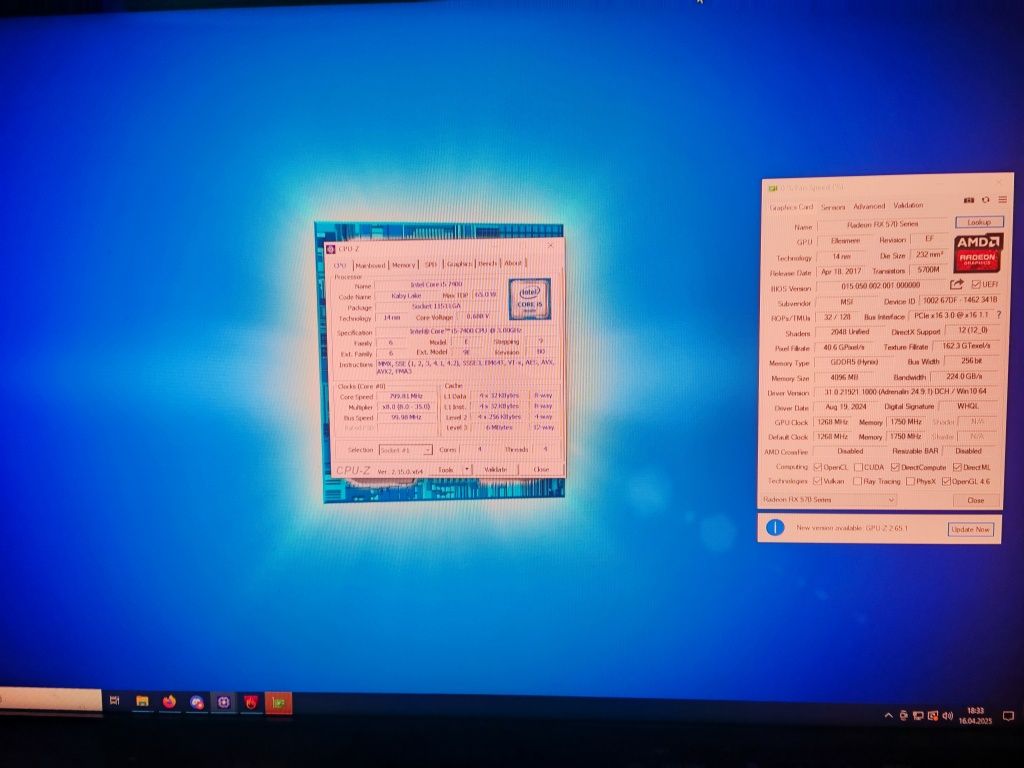Click the GPU-Z screenshot camera icon
1024x768 pixels.
tap(969, 200)
